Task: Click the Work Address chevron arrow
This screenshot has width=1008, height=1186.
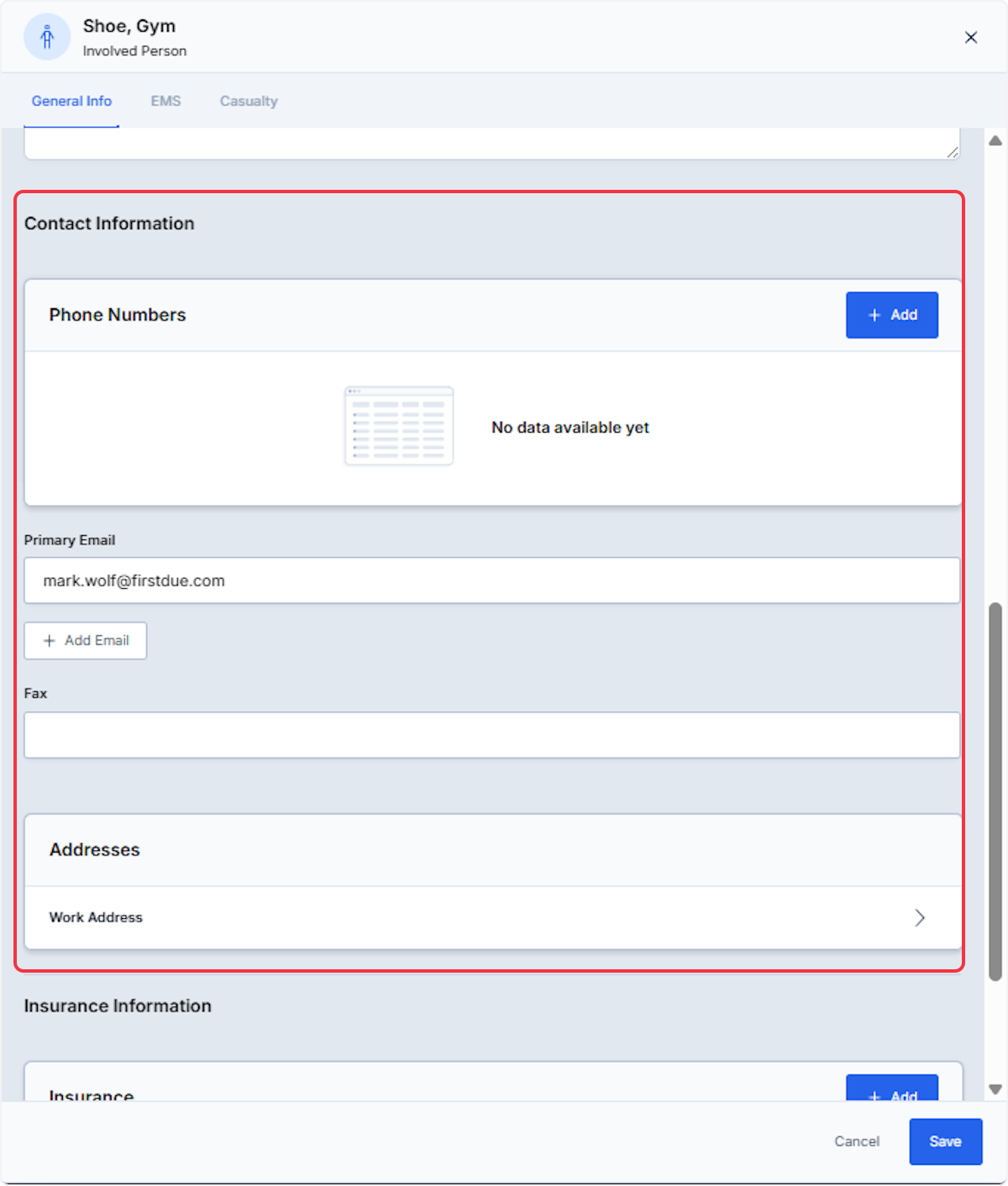Action: [x=920, y=917]
